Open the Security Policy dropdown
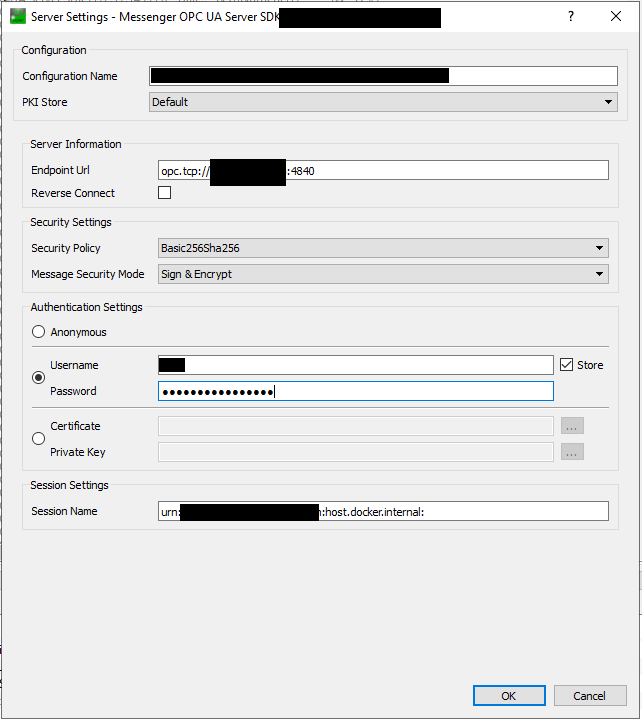Screen dimensions: 642x722 pyautogui.click(x=383, y=248)
